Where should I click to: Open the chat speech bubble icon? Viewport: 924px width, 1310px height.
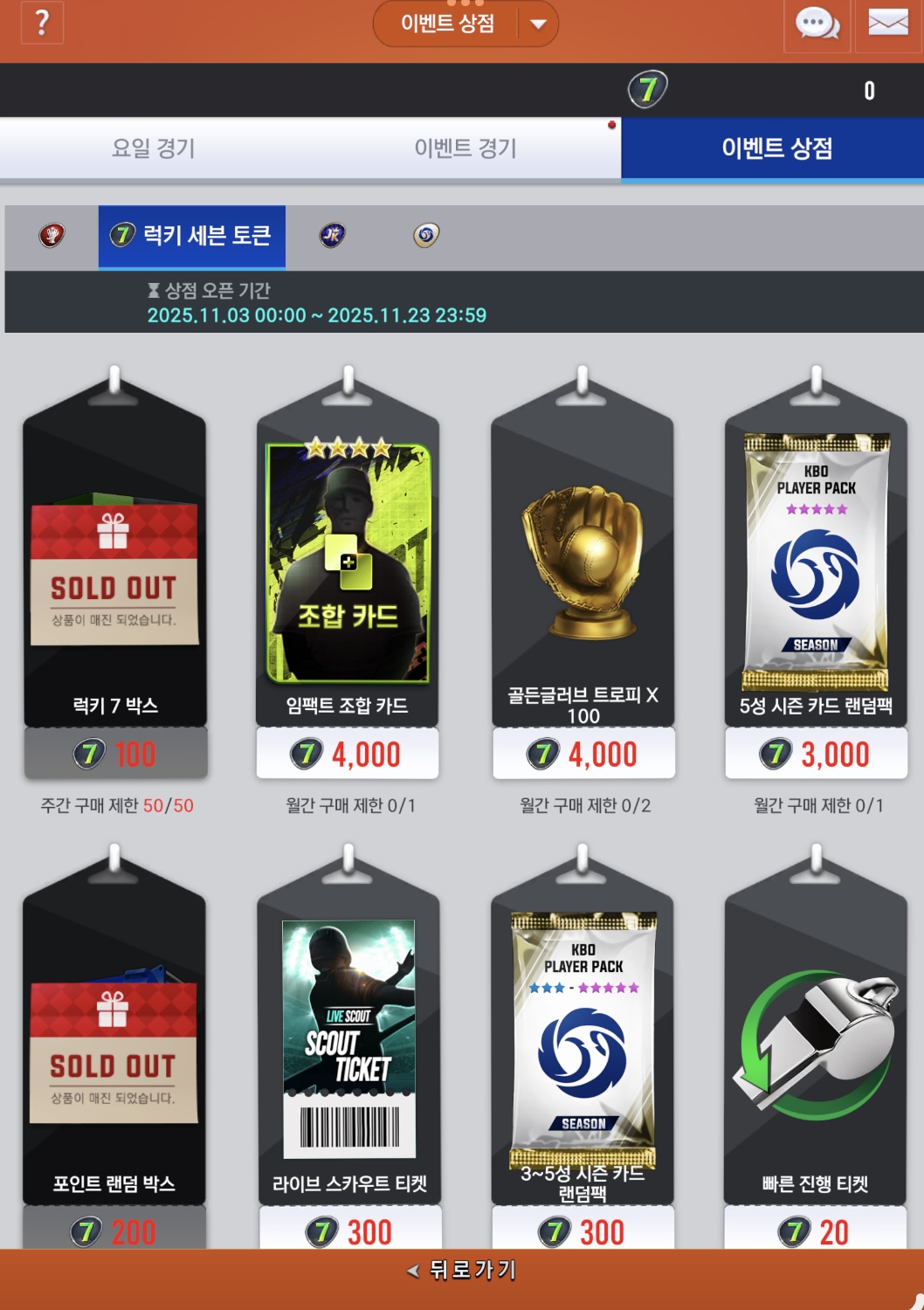(817, 24)
